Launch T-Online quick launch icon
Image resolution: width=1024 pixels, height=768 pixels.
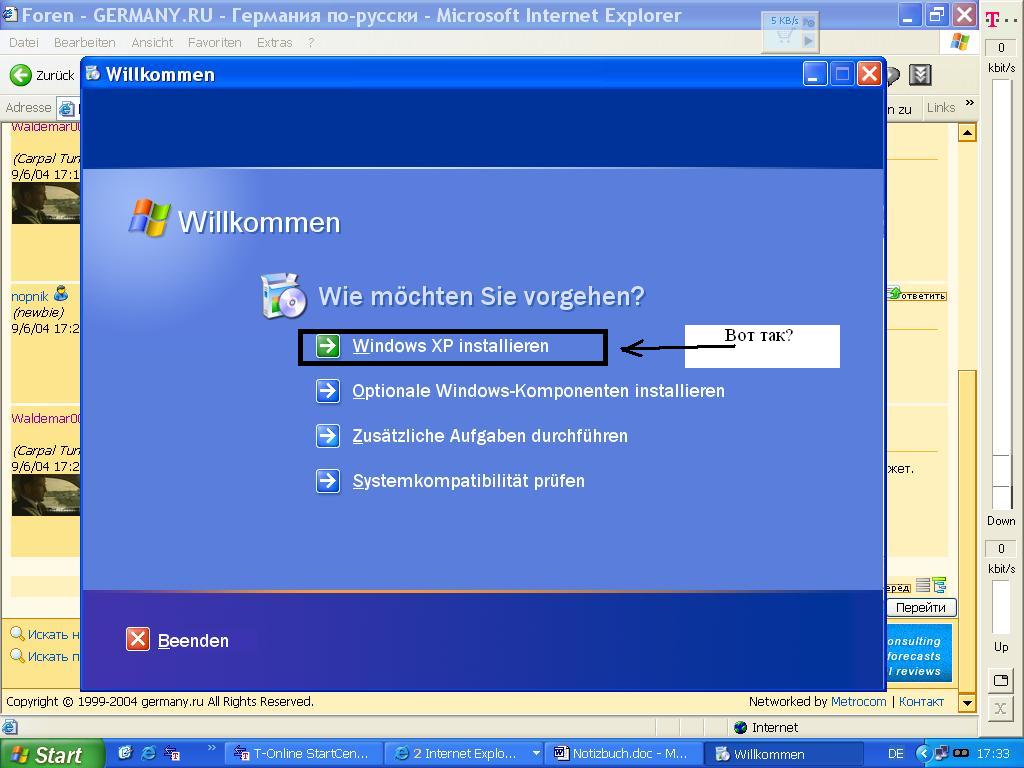point(172,753)
